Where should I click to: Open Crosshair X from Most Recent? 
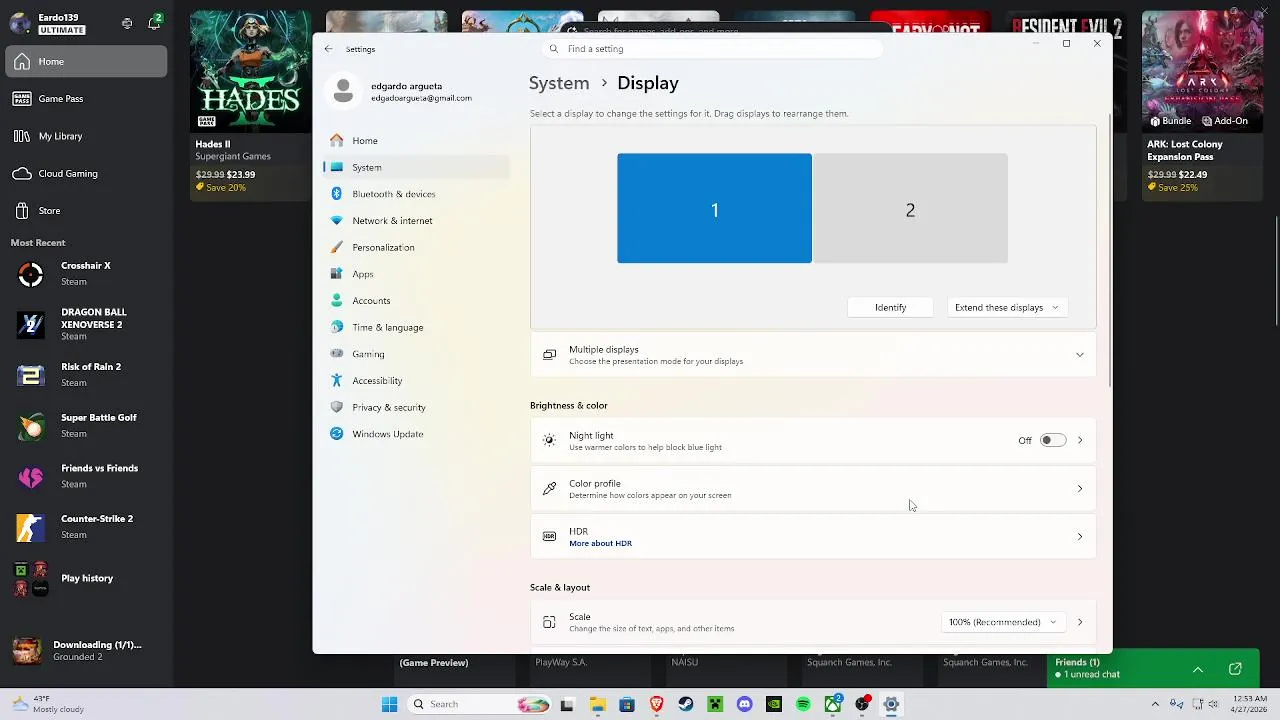[86, 273]
